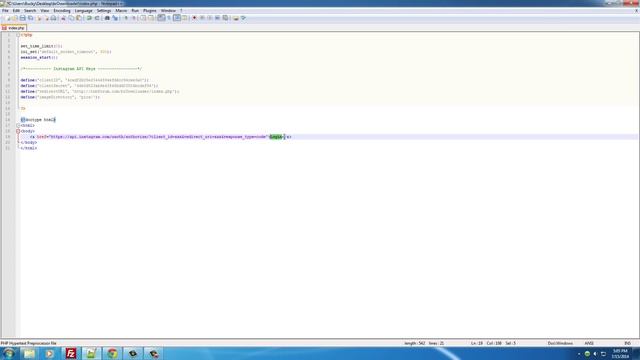The image size is (640, 360).
Task: Open Find with the binoculars icon
Action: (x=107, y=18)
